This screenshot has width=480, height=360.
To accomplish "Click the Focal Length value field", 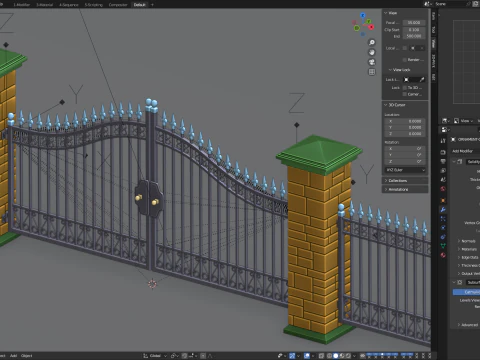I will point(414,23).
